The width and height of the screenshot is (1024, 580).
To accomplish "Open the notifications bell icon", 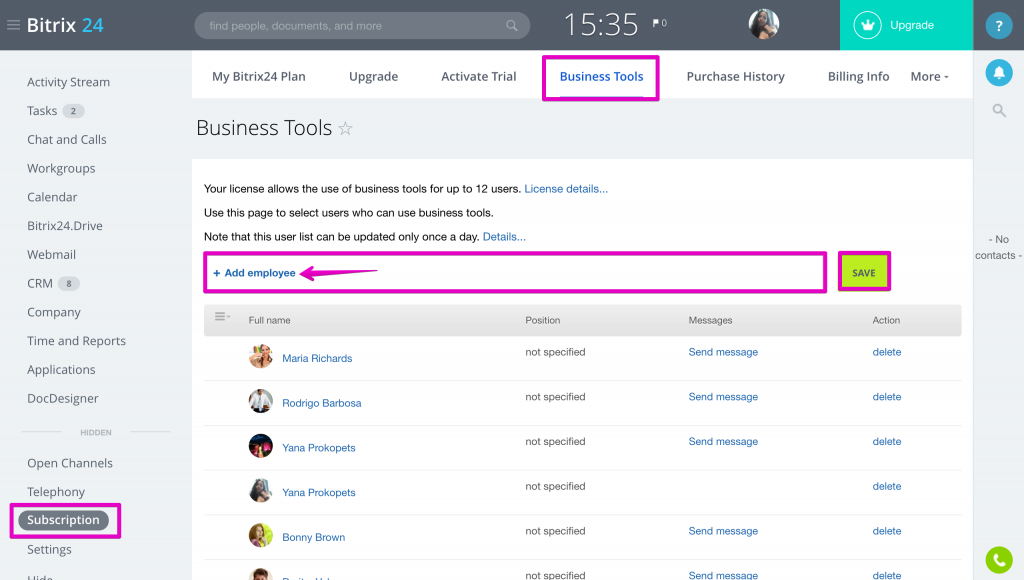I will [999, 72].
